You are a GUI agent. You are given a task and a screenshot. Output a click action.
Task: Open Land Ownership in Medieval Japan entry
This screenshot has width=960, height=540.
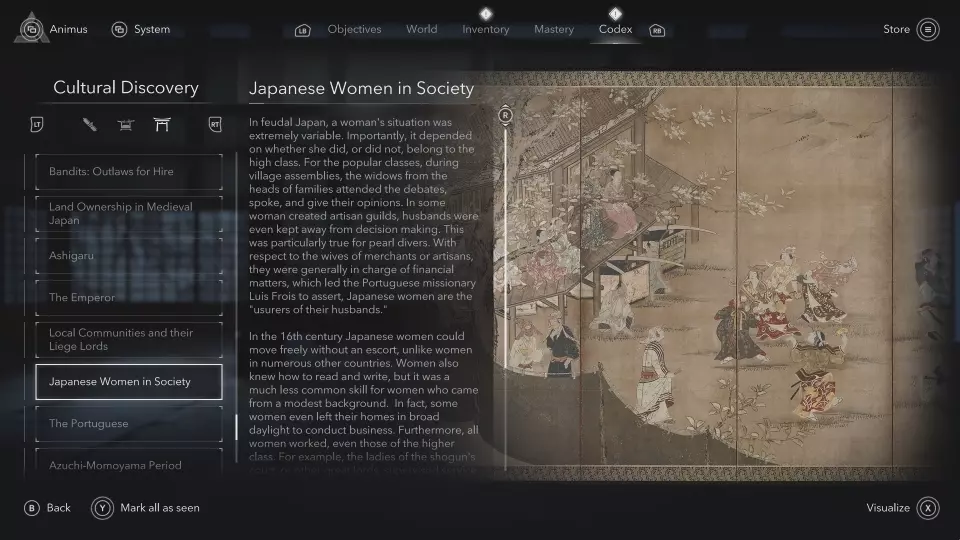(129, 214)
